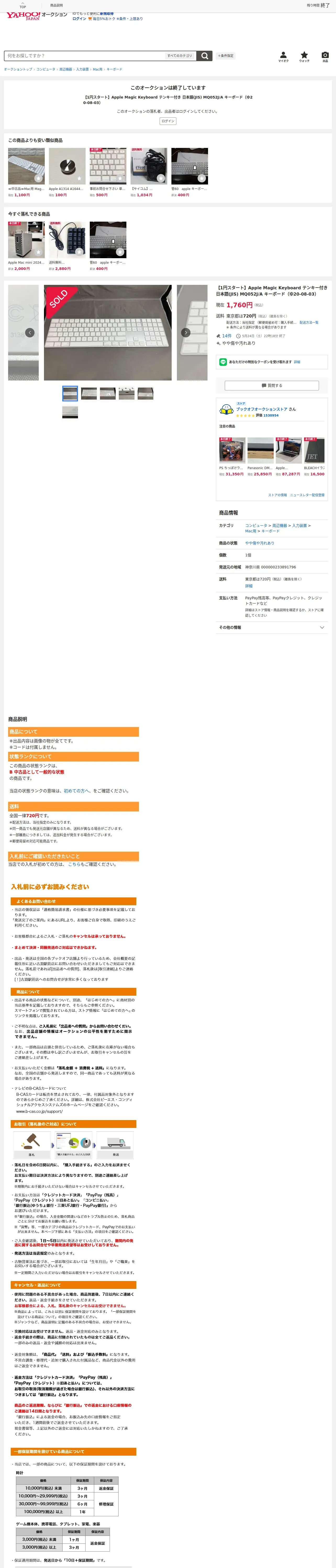This screenshot has height=1568, width=336.
Task: Open 入力装置 breadcrumb link at top
Action: (x=82, y=70)
